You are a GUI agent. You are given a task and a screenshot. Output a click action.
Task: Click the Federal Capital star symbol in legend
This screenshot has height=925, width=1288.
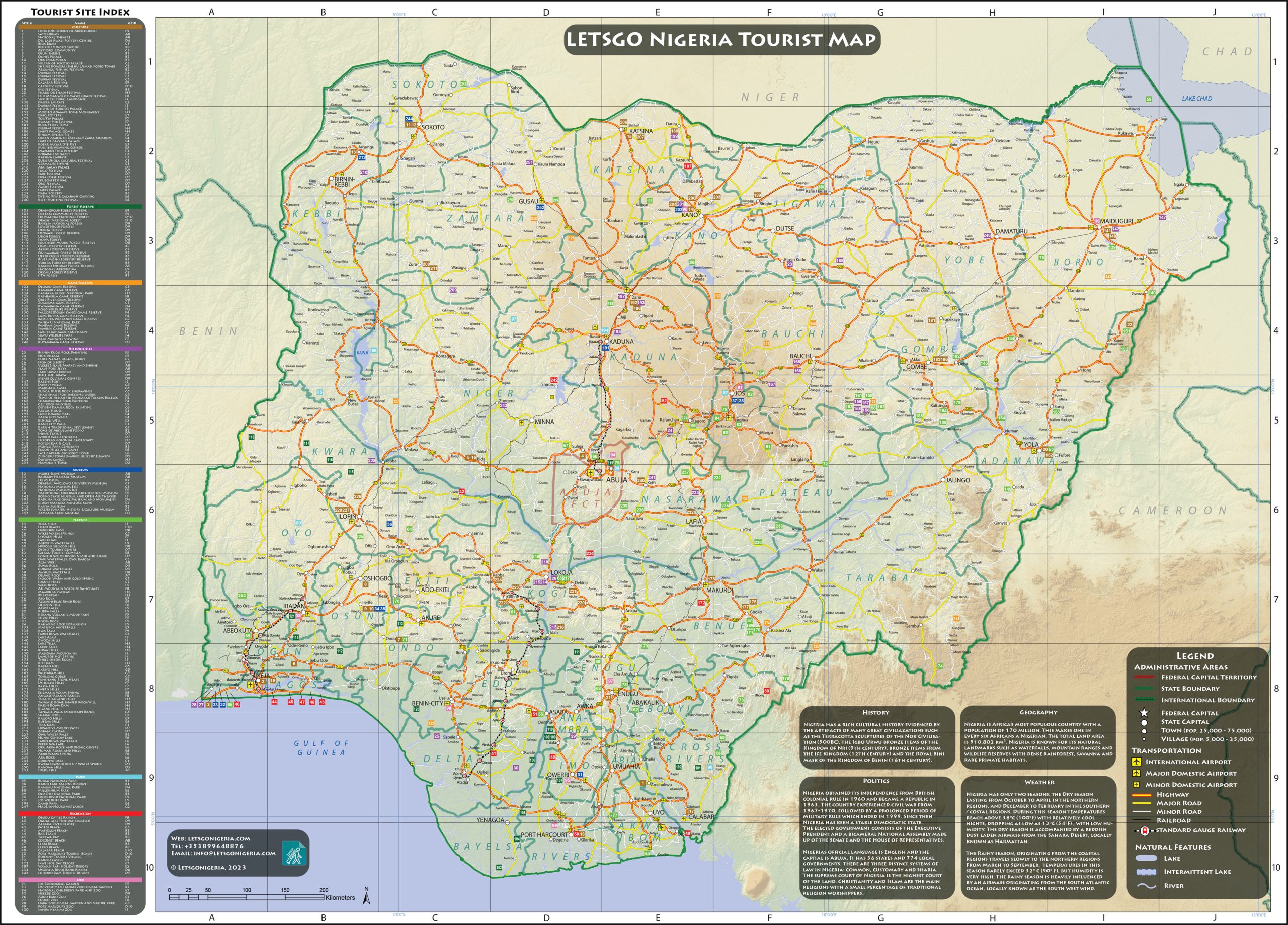pyautogui.click(x=1144, y=713)
